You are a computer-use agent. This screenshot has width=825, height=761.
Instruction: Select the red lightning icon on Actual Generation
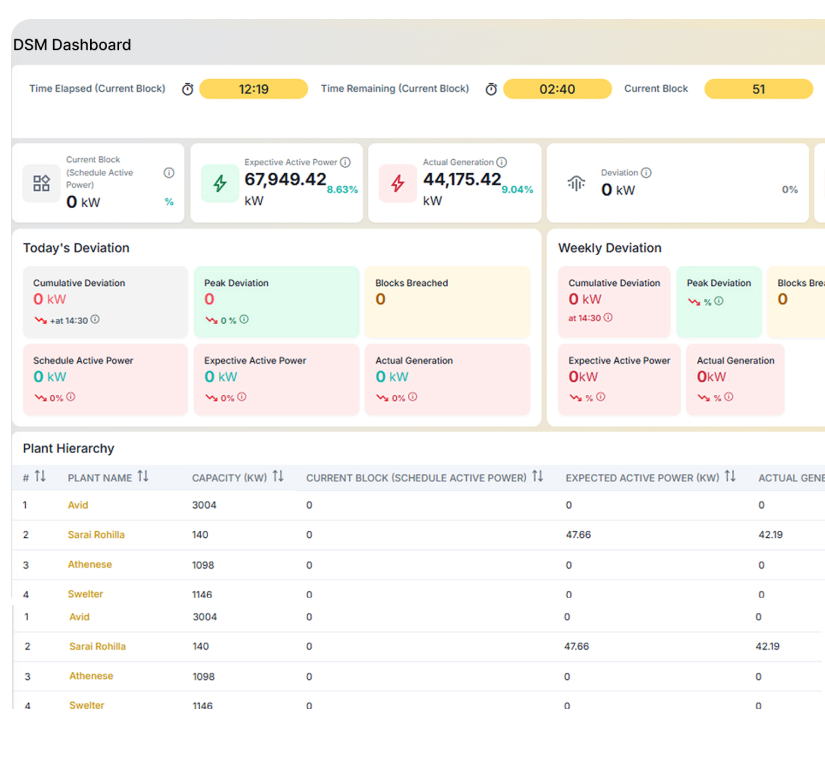coord(396,183)
